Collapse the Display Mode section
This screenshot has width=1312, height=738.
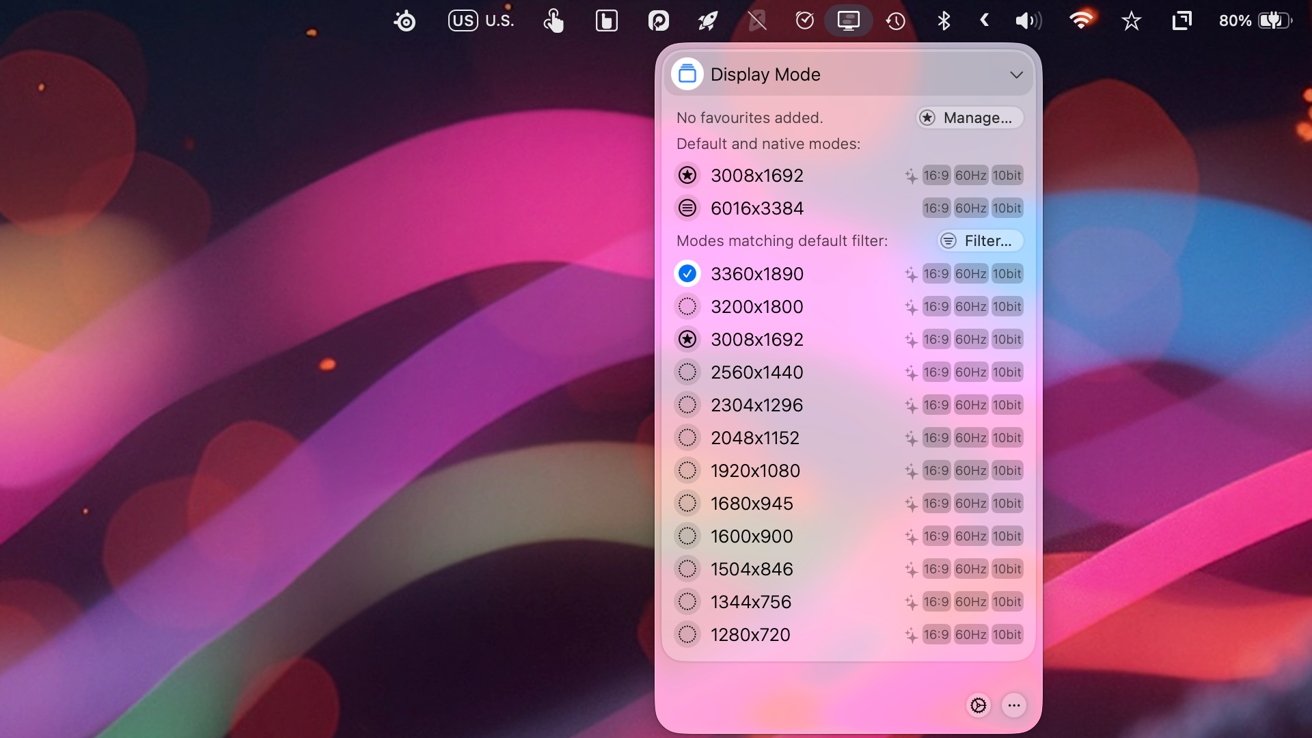point(1016,74)
